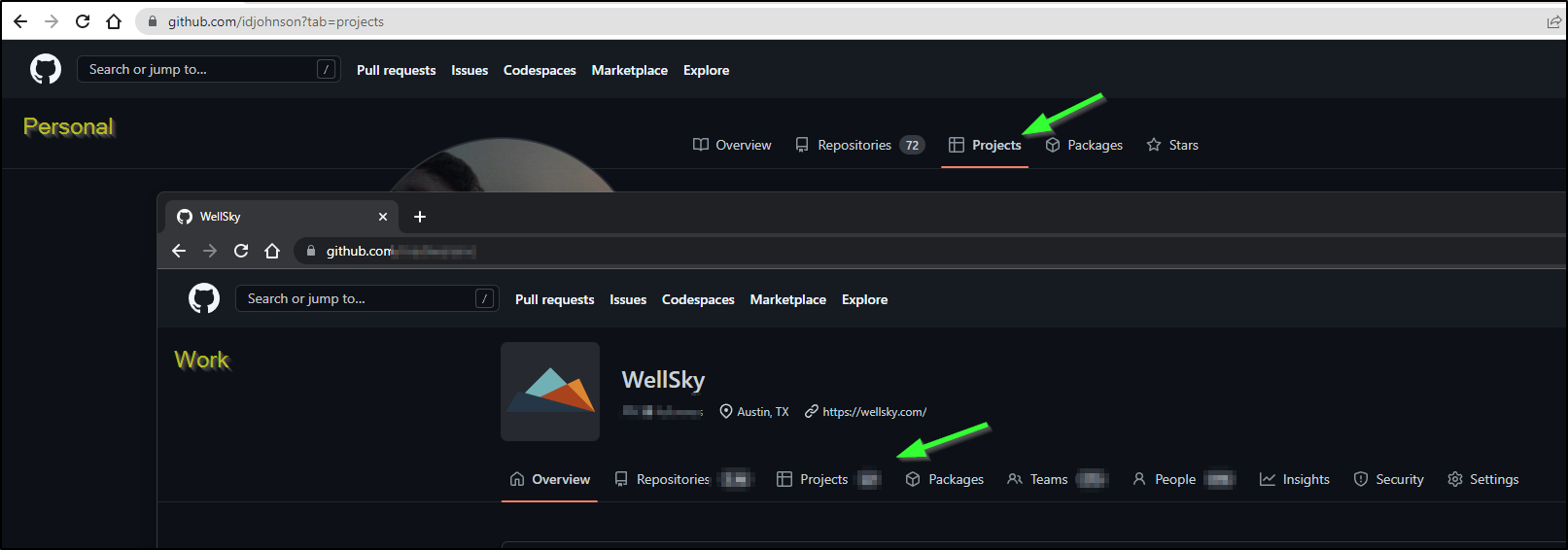Click the slash shortcut icon in Work search

(485, 298)
